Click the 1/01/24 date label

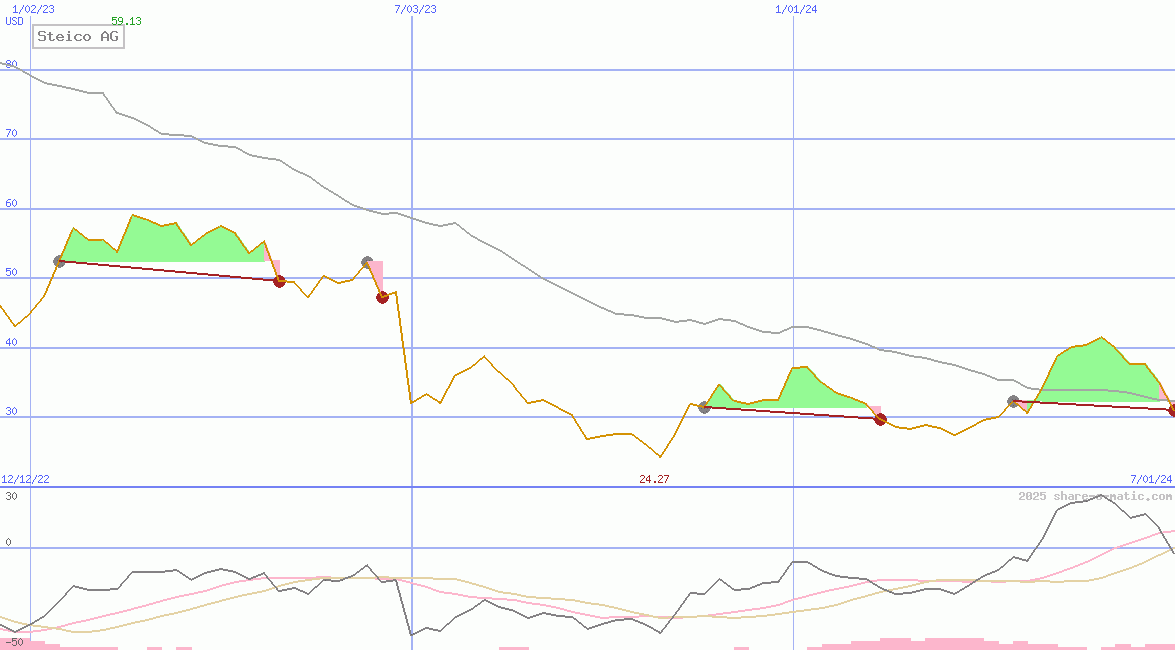(x=796, y=9)
